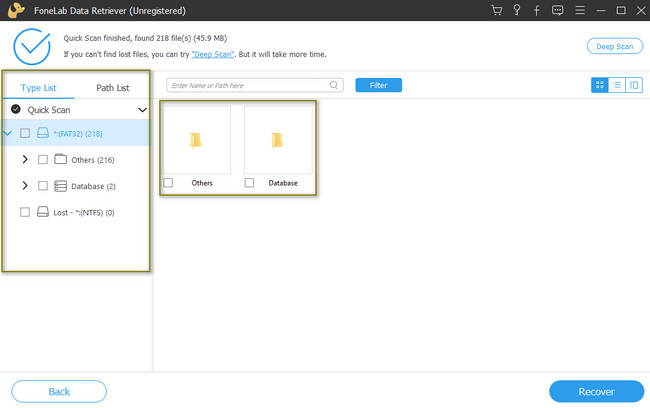Screen dimensions: 650x408
Task: Check the Database (2) tree checkbox
Action: (x=43, y=186)
